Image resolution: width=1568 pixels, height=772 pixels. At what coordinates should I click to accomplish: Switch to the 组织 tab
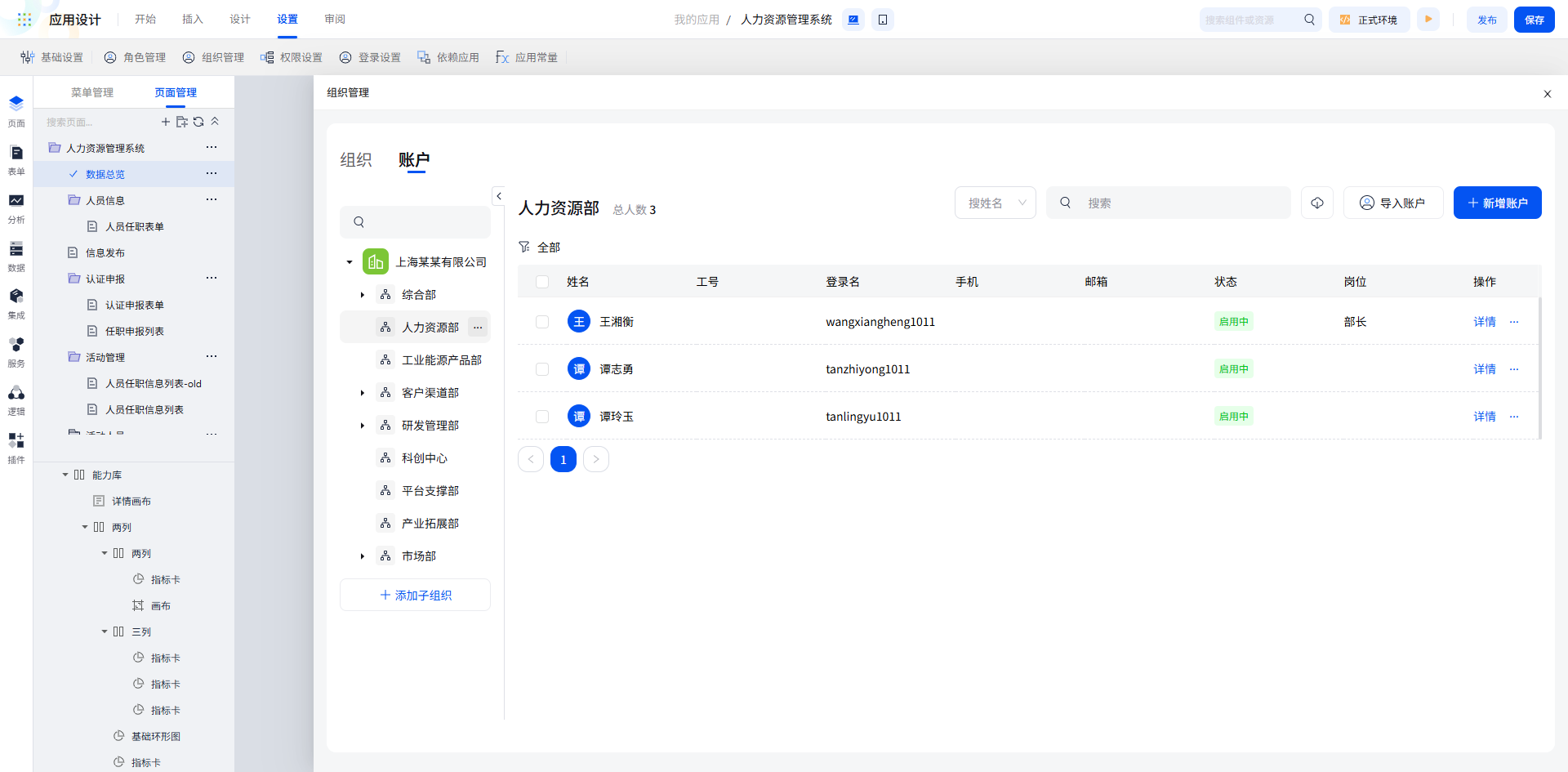click(356, 160)
